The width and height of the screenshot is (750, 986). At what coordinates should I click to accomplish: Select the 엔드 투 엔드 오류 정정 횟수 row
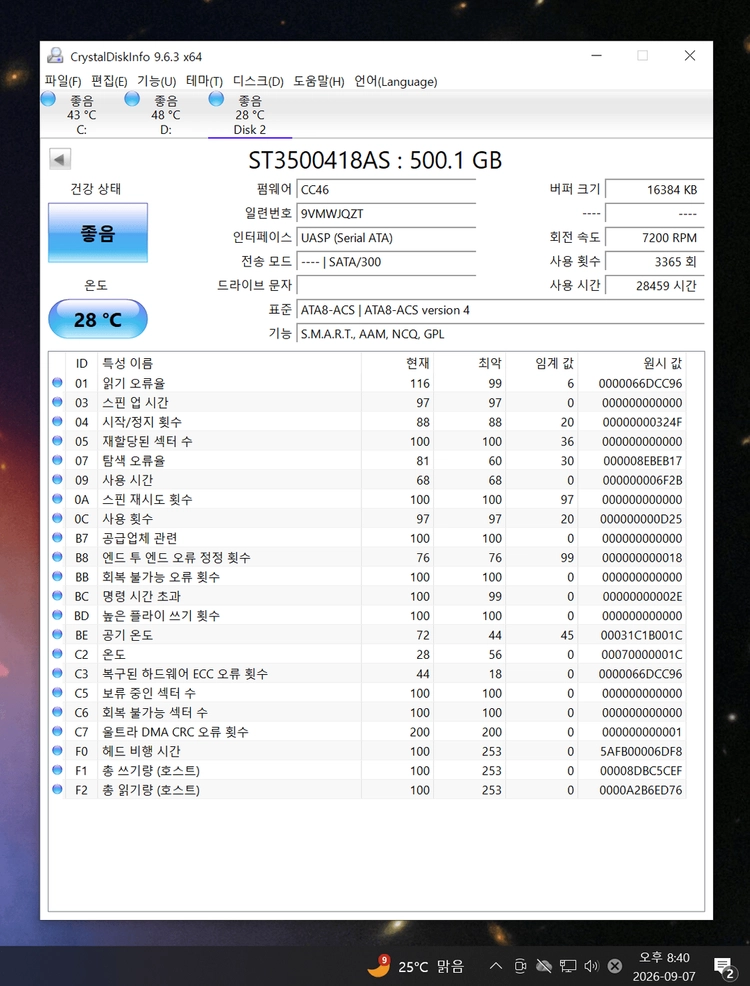click(x=368, y=558)
